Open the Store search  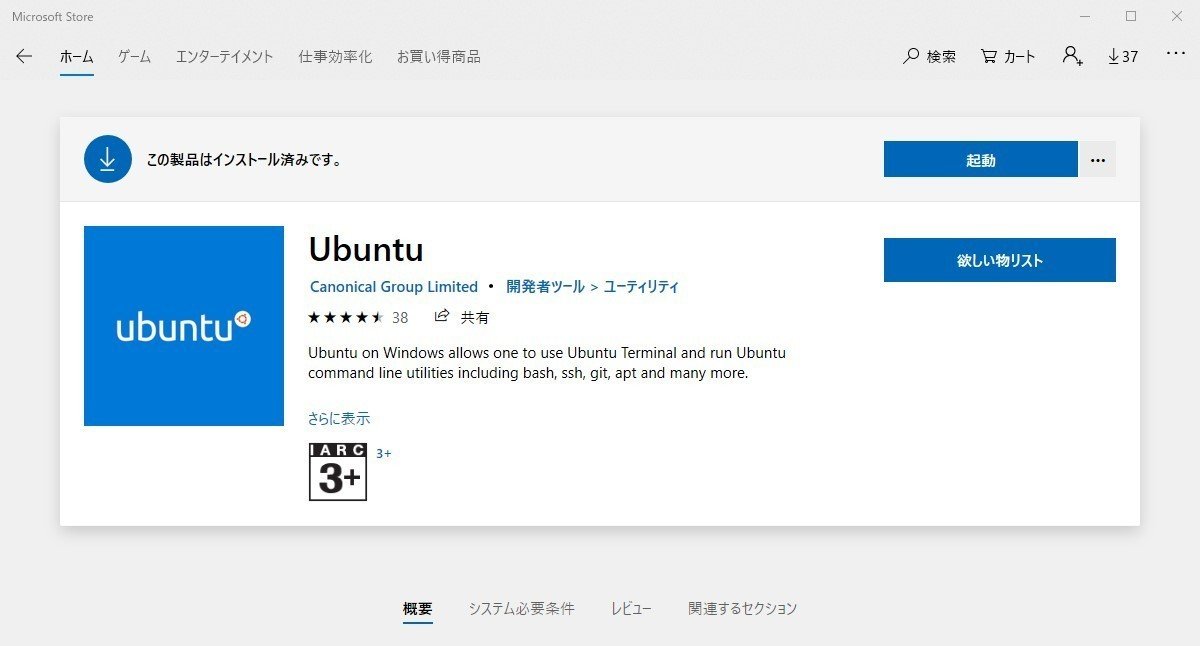tap(929, 57)
